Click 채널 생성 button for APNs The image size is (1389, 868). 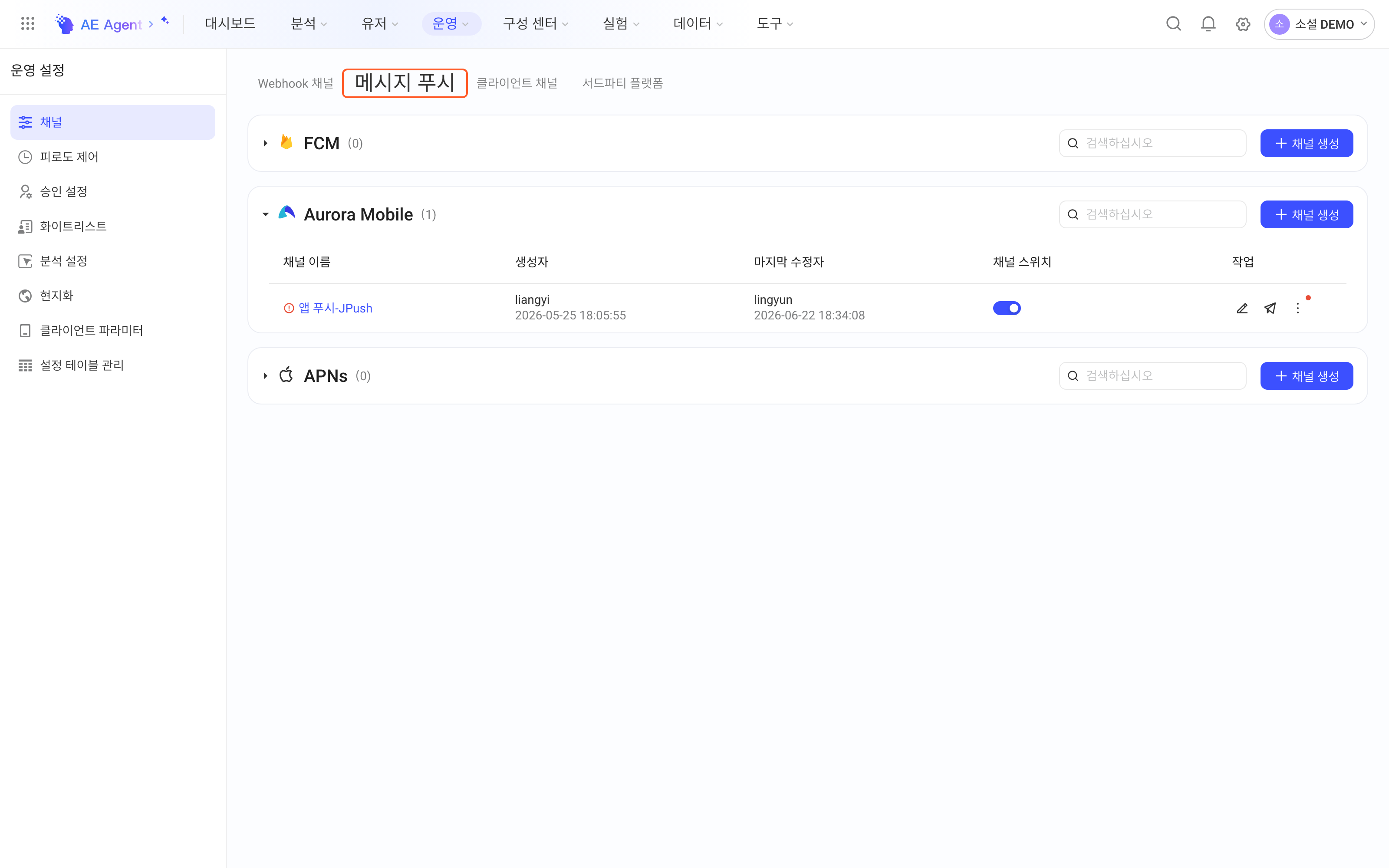[x=1307, y=376]
